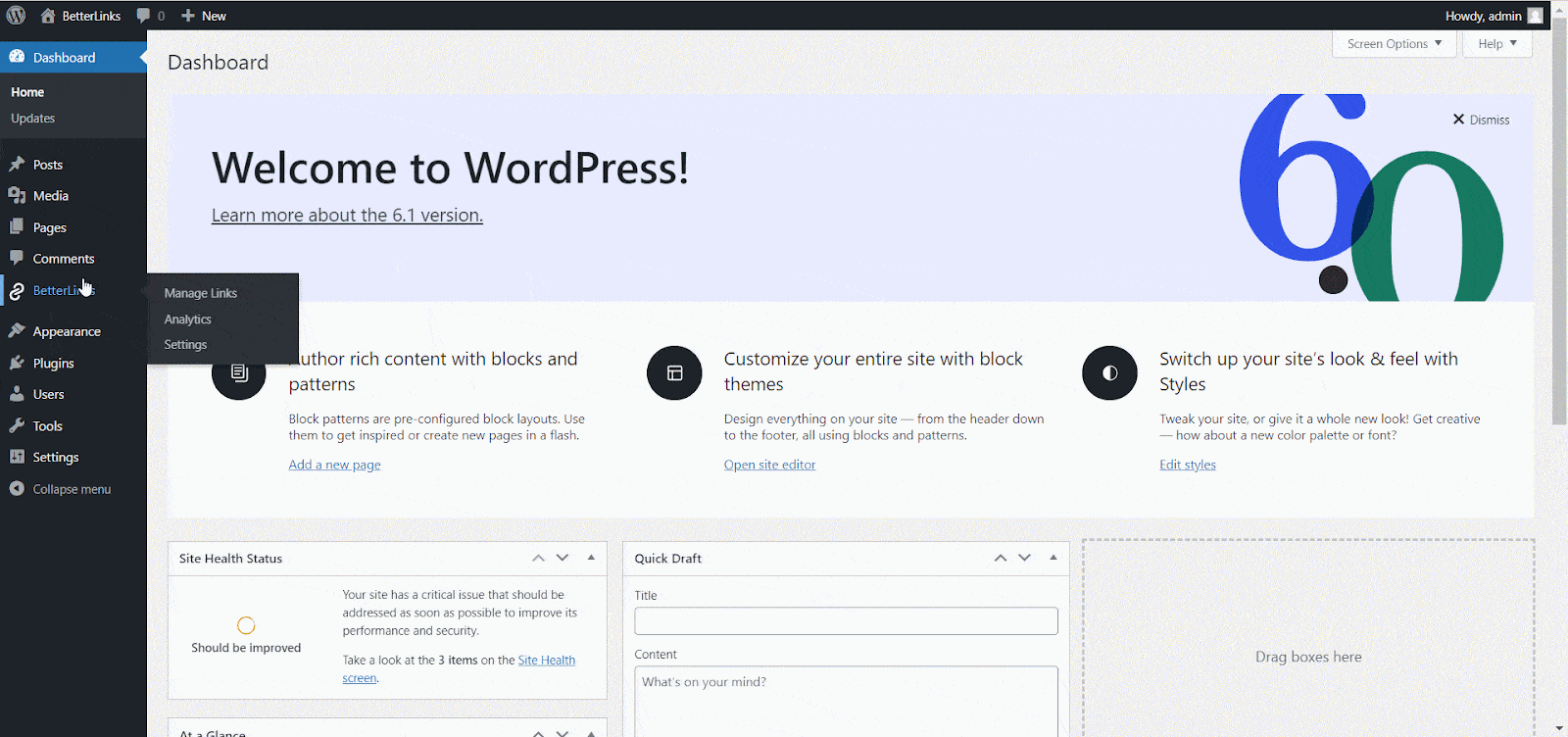Click the Plugins plug icon
The image size is (1568, 737).
(x=17, y=363)
